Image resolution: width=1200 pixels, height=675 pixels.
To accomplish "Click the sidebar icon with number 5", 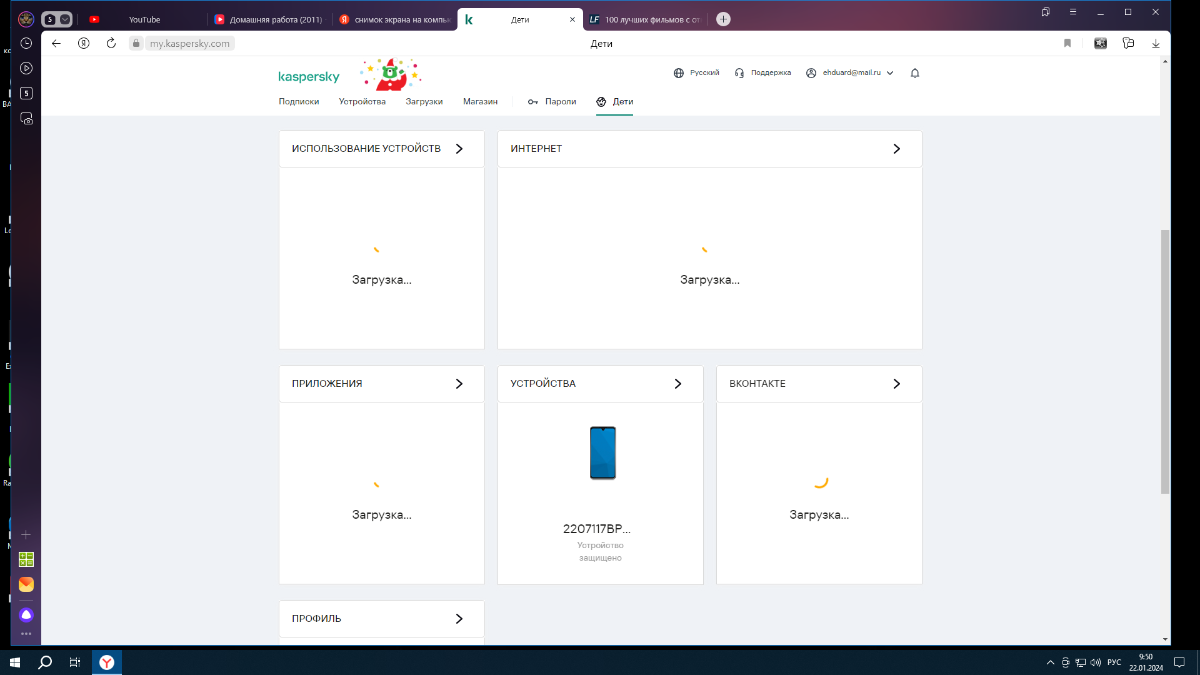I will pos(26,93).
